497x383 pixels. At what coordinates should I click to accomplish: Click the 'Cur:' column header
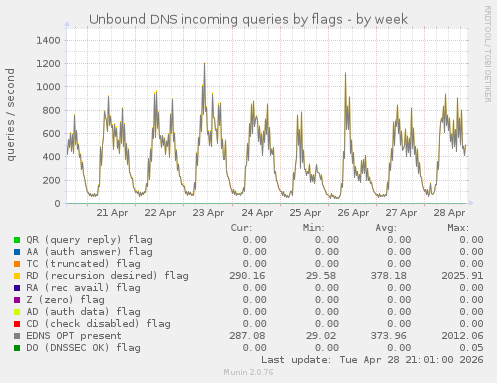tap(242, 228)
